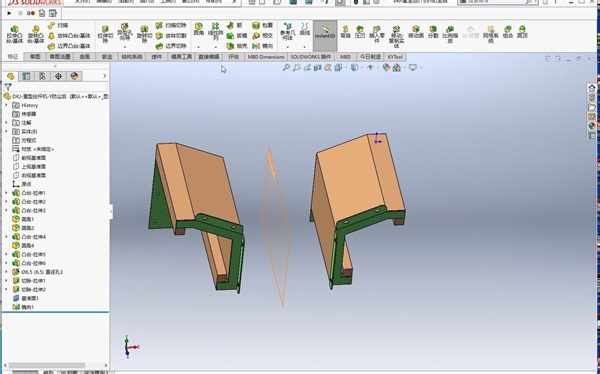Switch to the 钣金 sheet metal tab
600x374 pixels.
[x=107, y=57]
